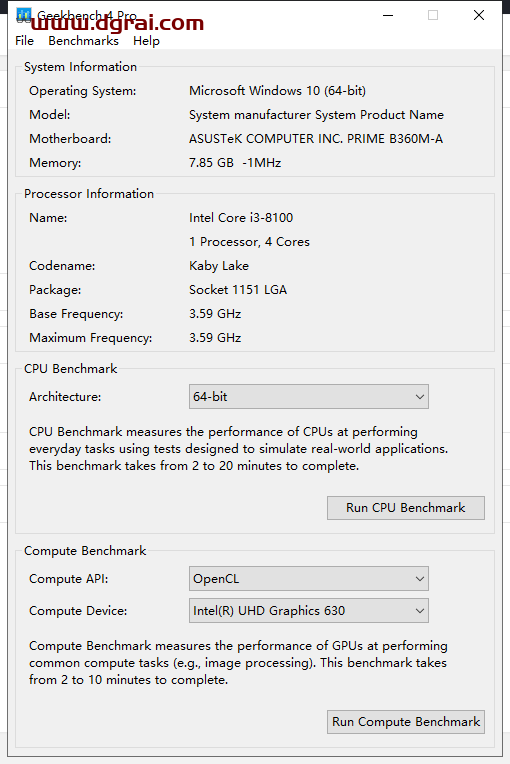
Task: Select the text Intel Core i3-8100
Action: (x=241, y=218)
